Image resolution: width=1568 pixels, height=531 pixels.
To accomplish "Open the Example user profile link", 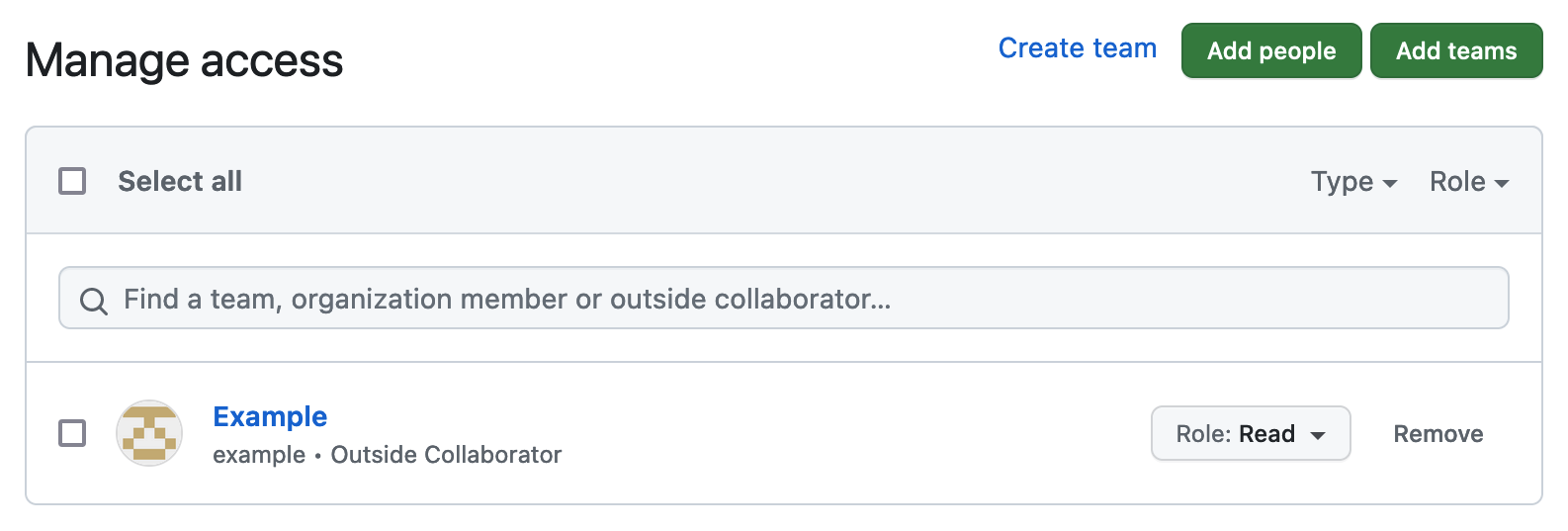I will pos(270,416).
